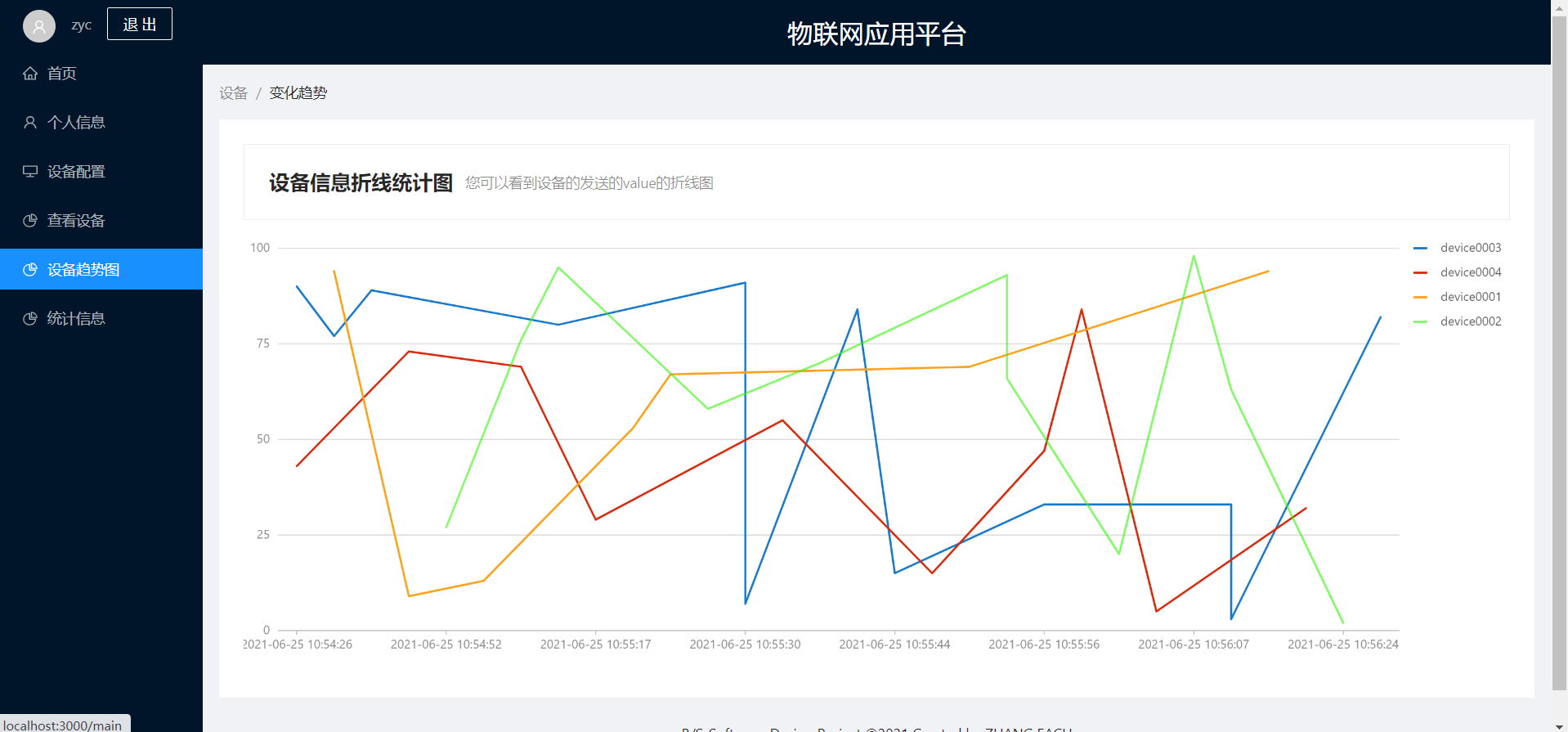The image size is (1568, 732).
Task: Click the axis label 2021-06-25 10:56:24
Action: click(1343, 644)
